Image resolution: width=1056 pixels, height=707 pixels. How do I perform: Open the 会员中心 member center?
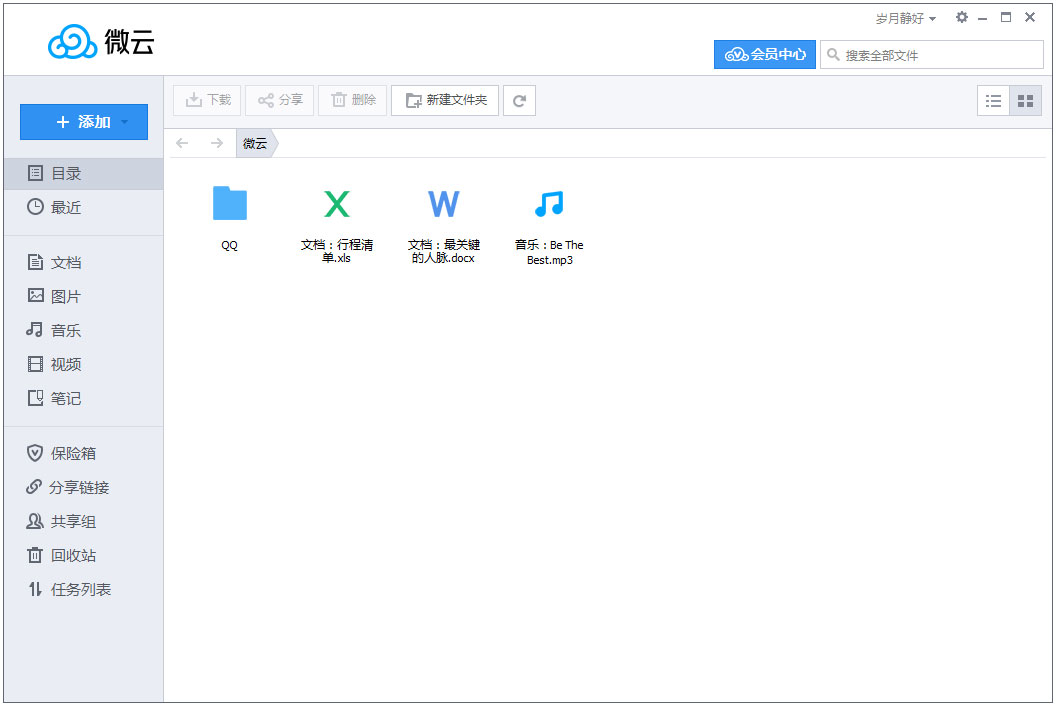[x=765, y=54]
